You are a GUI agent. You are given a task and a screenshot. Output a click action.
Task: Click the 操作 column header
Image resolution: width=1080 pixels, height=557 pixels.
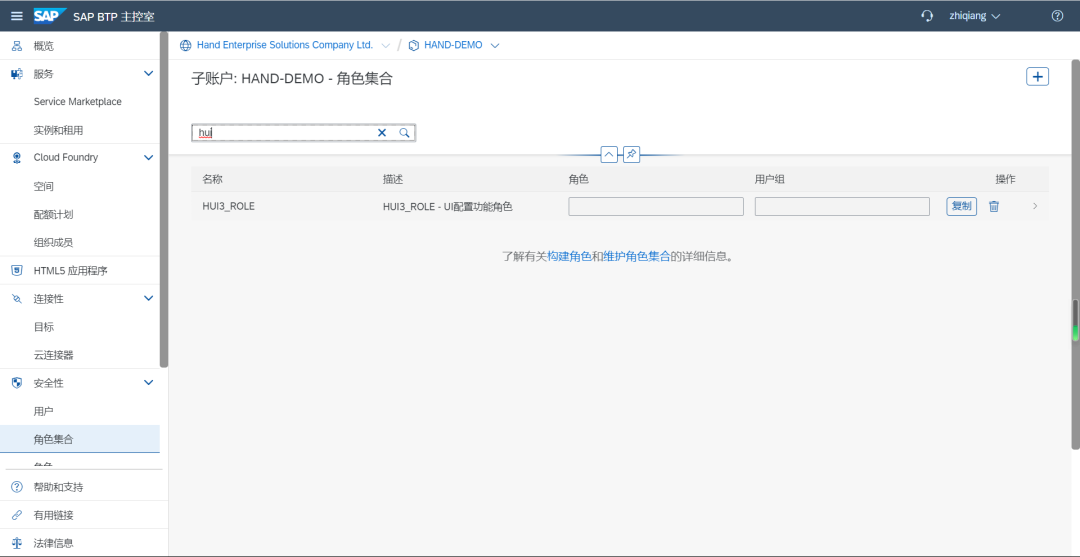pos(1005,179)
